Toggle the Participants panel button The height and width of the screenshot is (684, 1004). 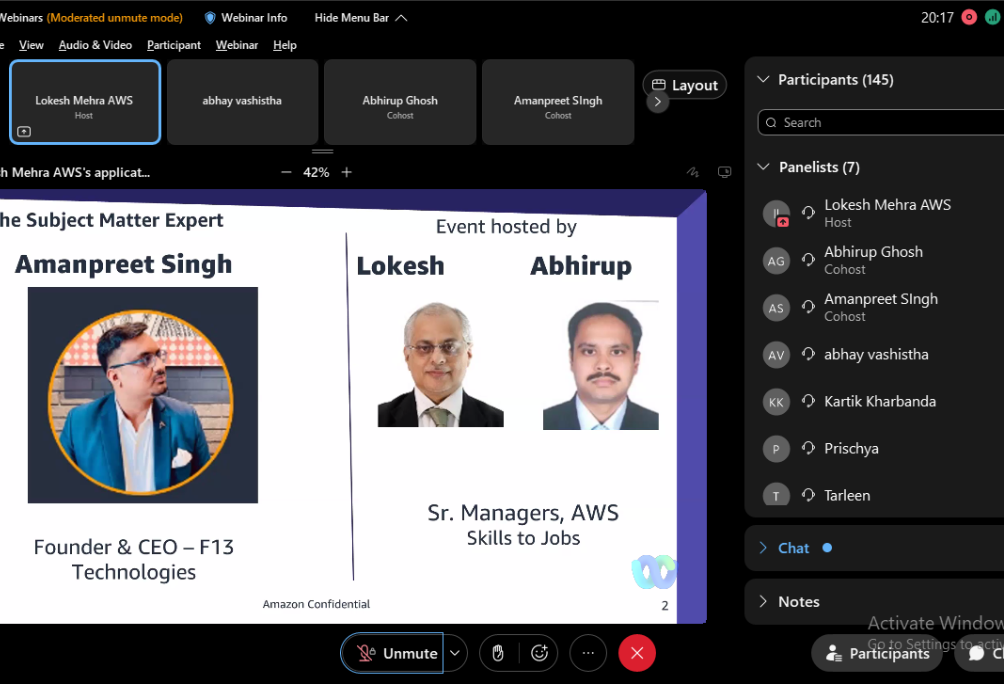click(877, 654)
